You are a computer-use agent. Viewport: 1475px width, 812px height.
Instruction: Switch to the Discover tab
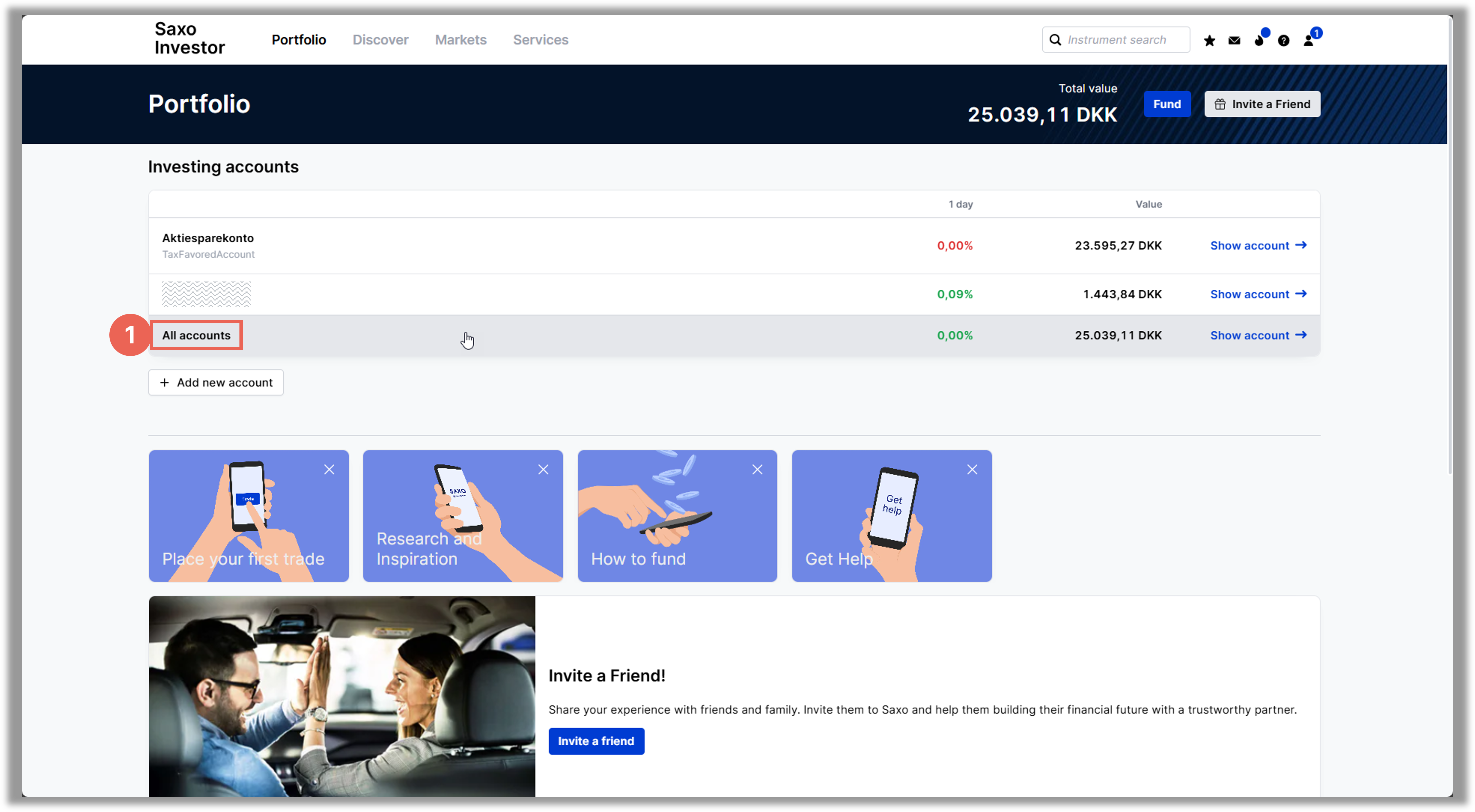[x=380, y=40]
